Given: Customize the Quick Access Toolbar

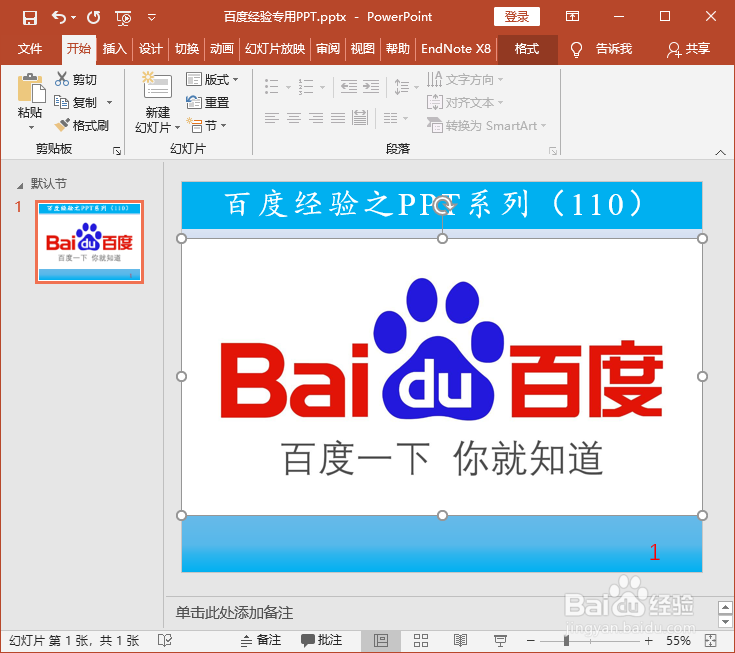Looking at the screenshot, I should point(151,18).
